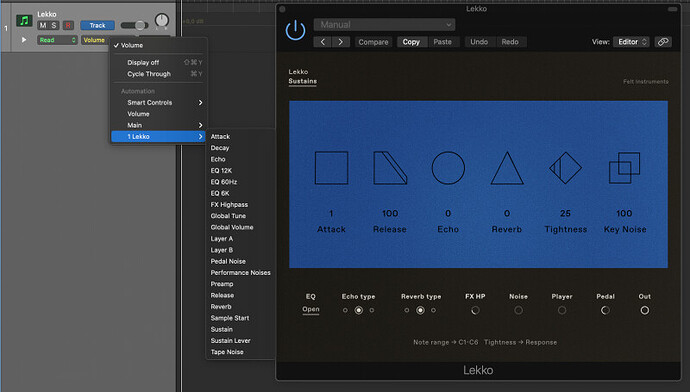Click the Key Noise value 100
The width and height of the screenshot is (690, 392).
click(624, 213)
